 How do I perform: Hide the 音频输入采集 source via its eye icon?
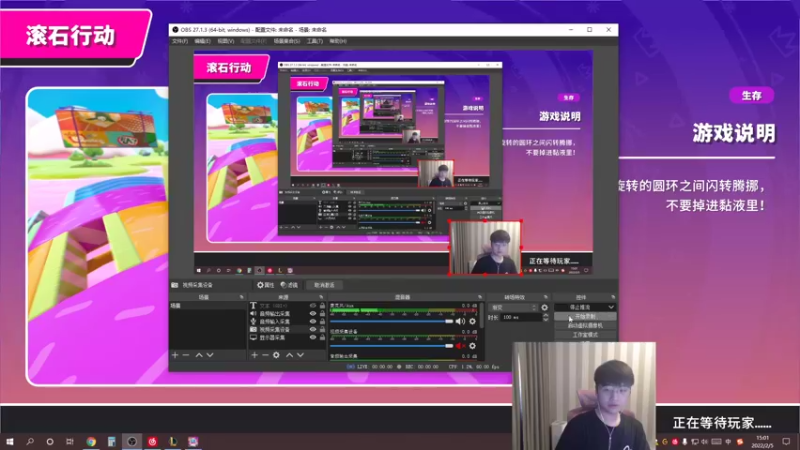click(x=313, y=321)
